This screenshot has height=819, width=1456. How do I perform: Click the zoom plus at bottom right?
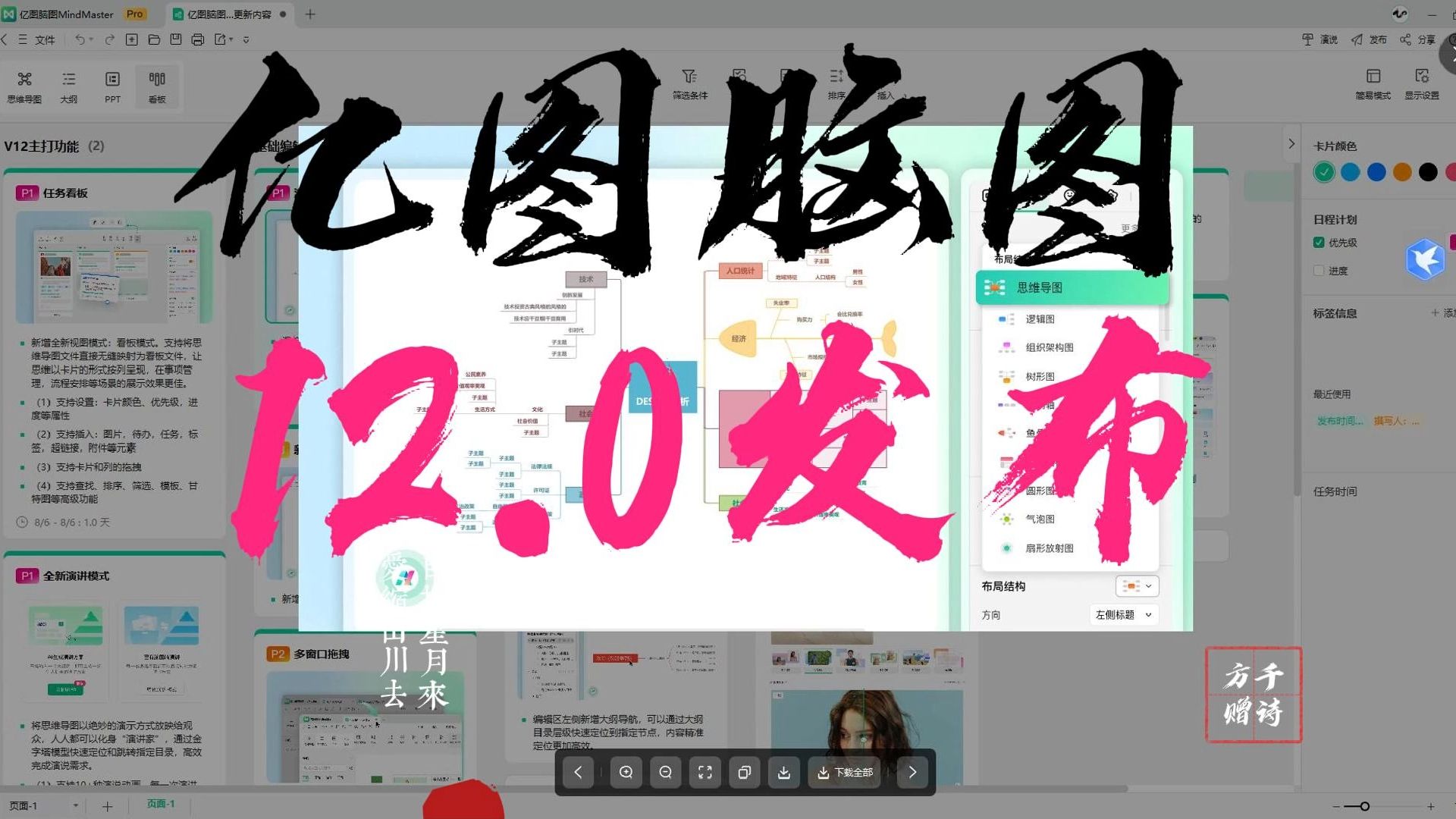[x=1430, y=806]
